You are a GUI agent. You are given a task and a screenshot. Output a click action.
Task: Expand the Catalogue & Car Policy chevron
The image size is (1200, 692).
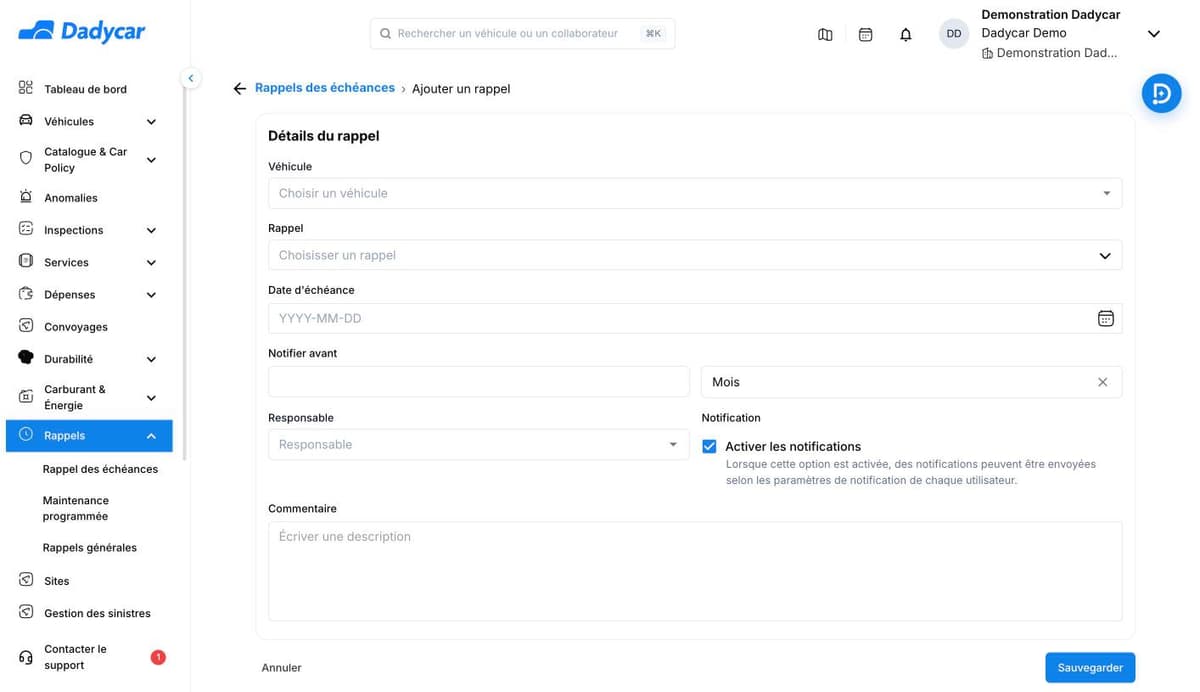coord(151,160)
